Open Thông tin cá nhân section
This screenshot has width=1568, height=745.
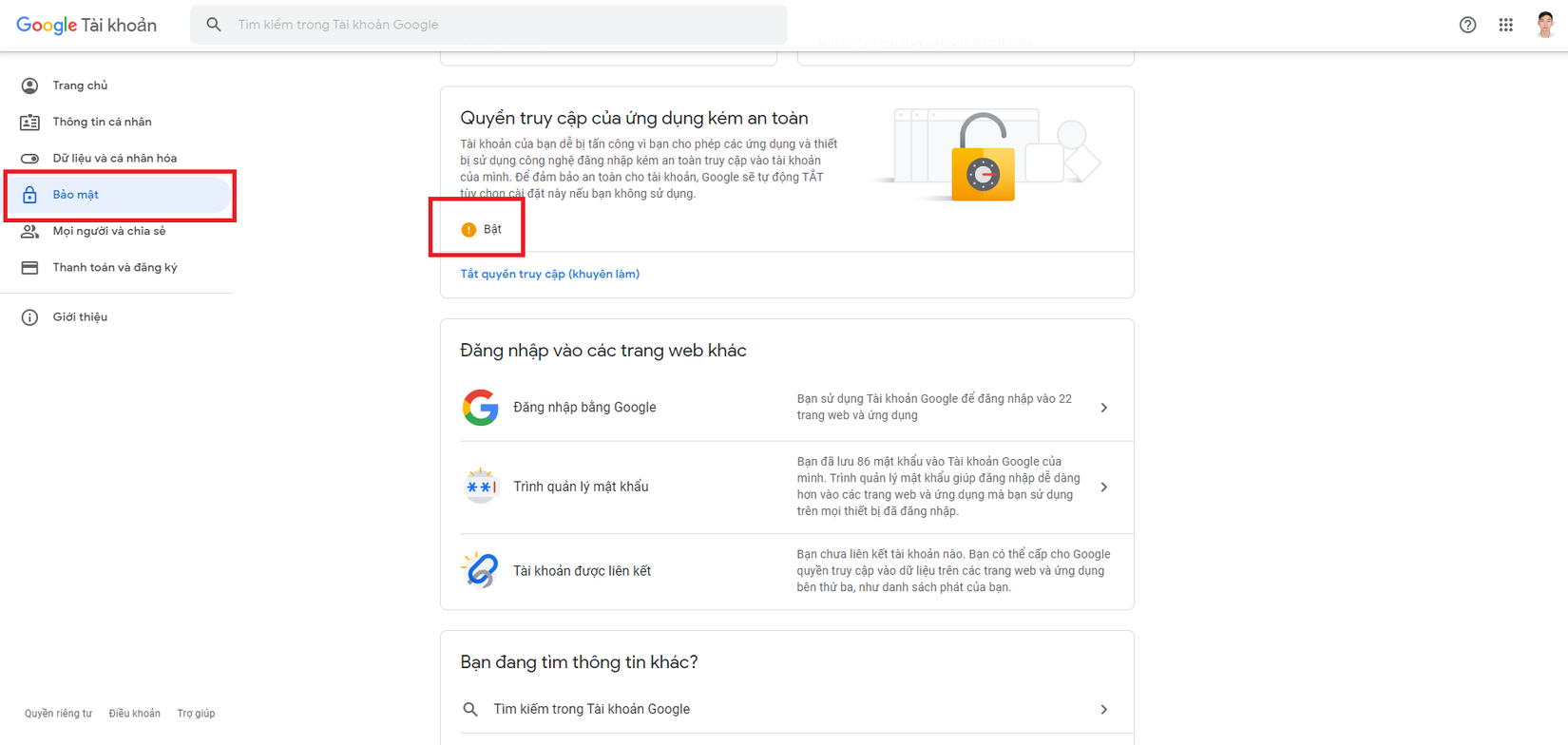[x=102, y=122]
